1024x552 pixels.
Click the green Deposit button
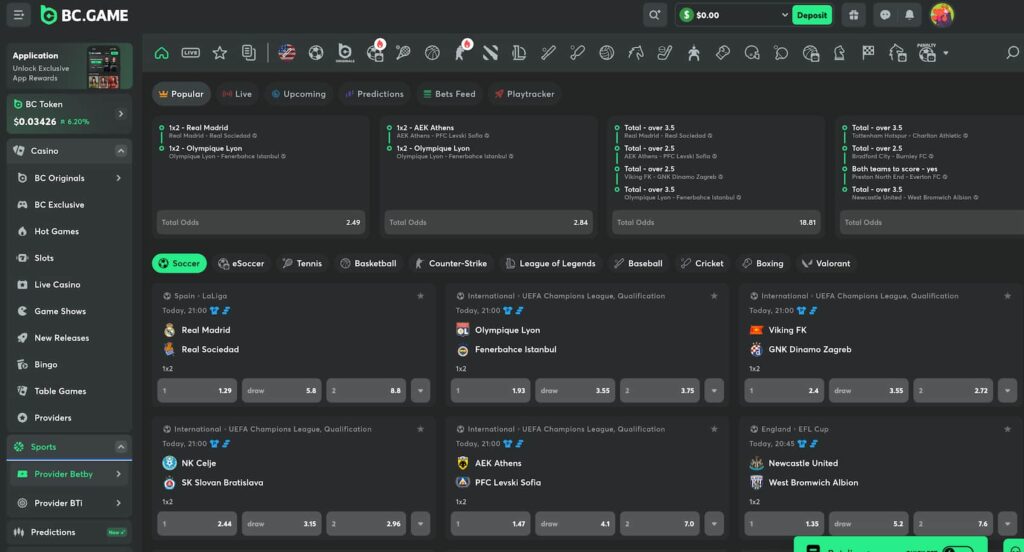(812, 15)
